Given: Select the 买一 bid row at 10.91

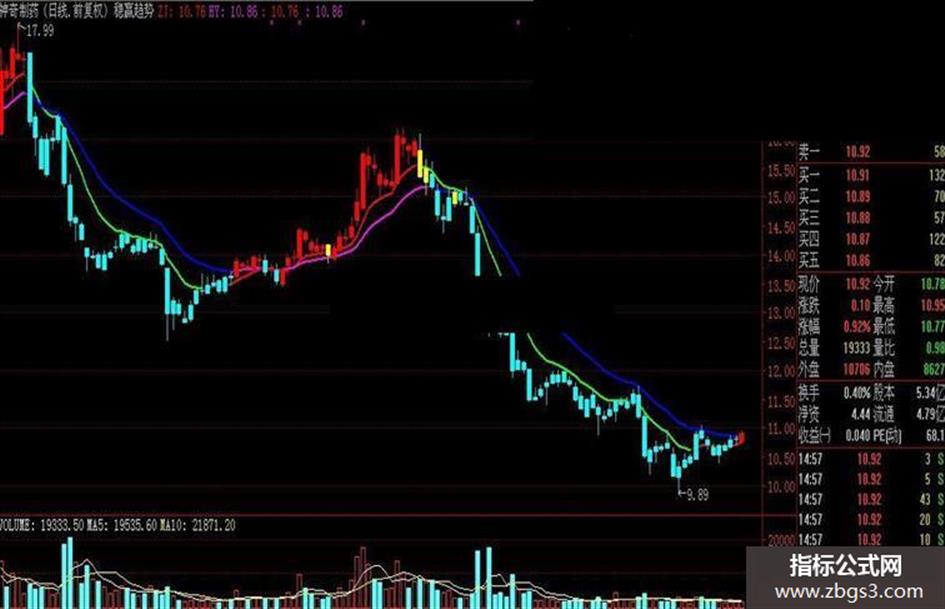Looking at the screenshot, I should pos(871,175).
